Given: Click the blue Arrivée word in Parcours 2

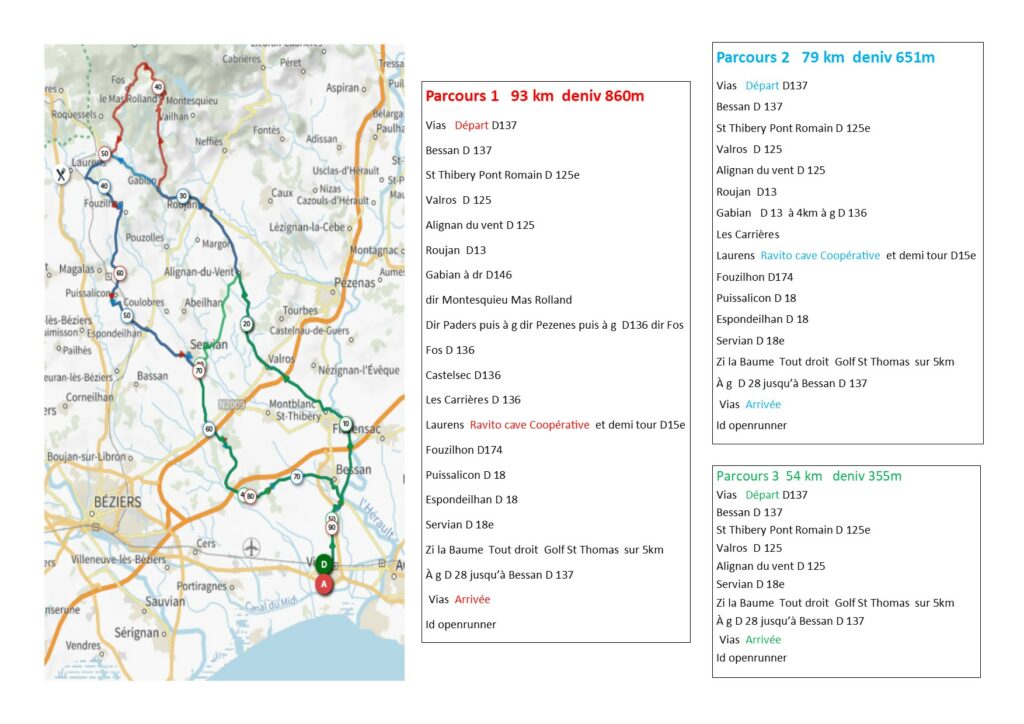Looking at the screenshot, I should click(763, 404).
